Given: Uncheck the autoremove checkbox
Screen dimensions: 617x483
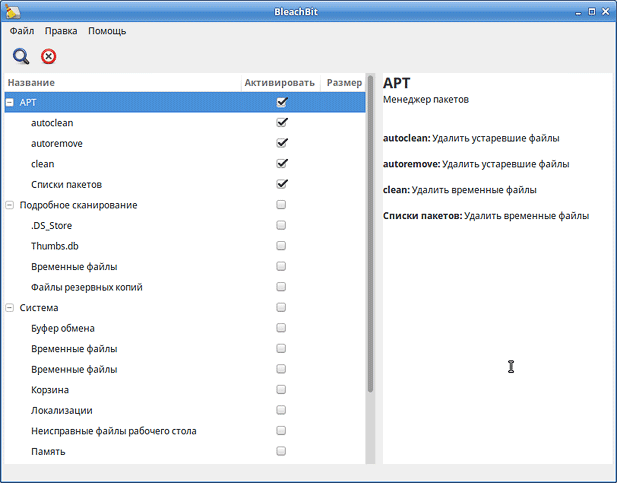Looking at the screenshot, I should (281, 143).
